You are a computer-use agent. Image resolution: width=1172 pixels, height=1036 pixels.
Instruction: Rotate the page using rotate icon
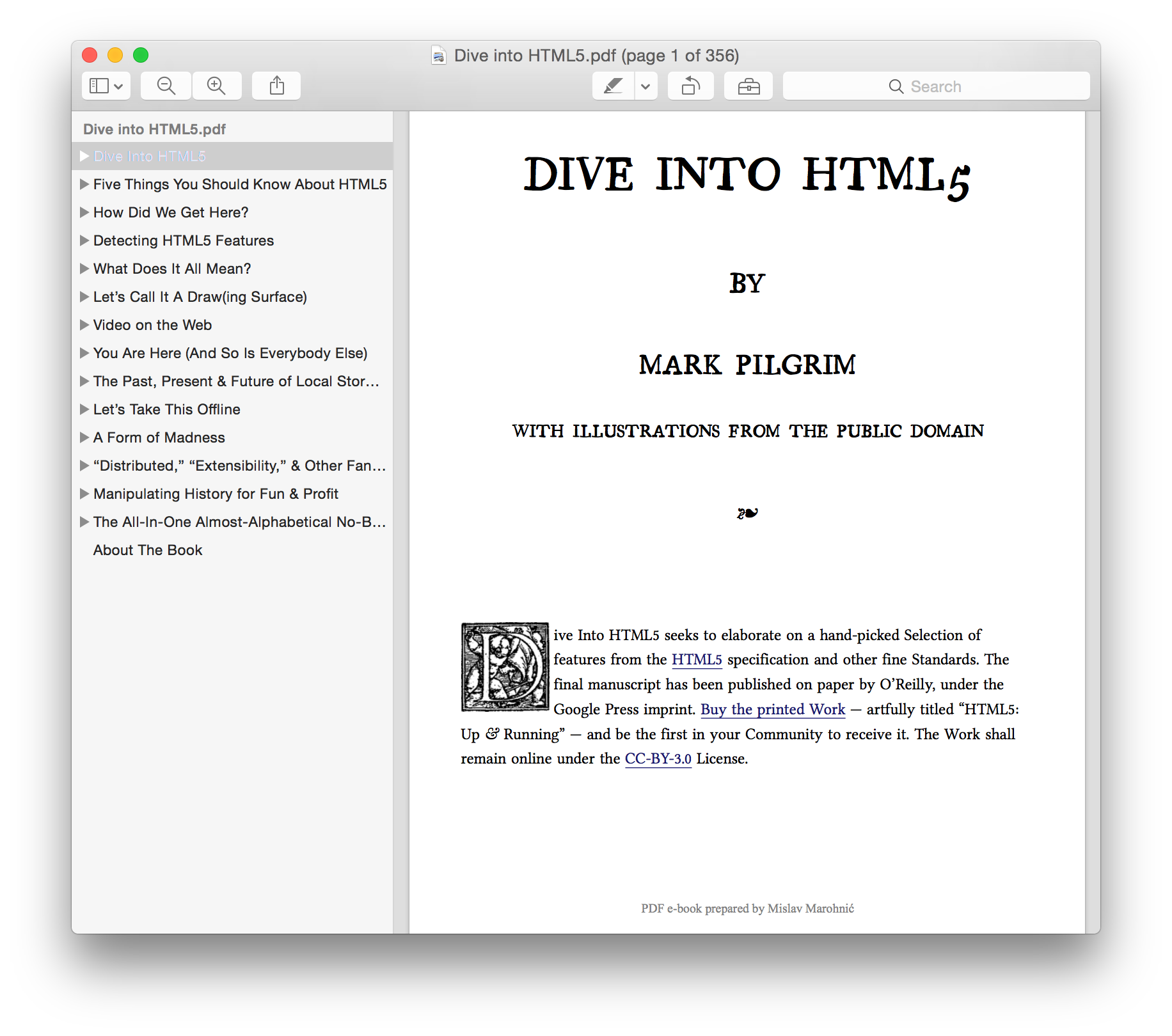[691, 86]
